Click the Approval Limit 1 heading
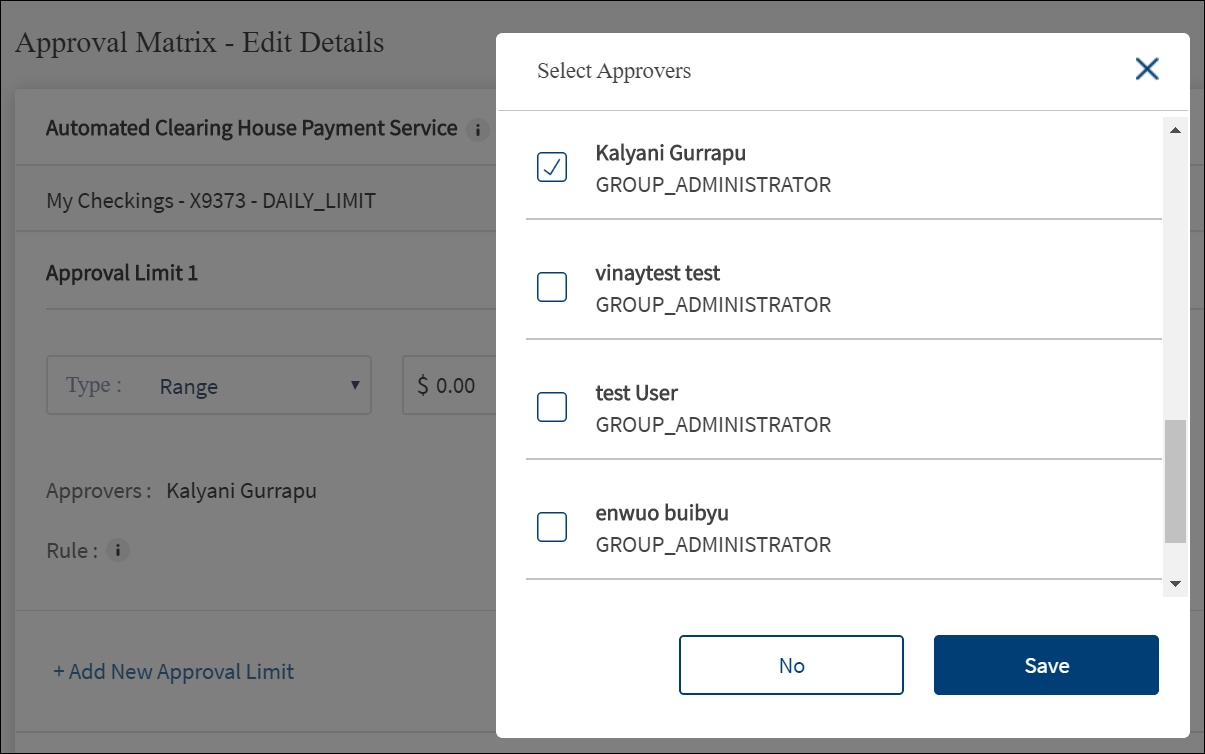Screen dimensions: 1205x754 click(122, 273)
